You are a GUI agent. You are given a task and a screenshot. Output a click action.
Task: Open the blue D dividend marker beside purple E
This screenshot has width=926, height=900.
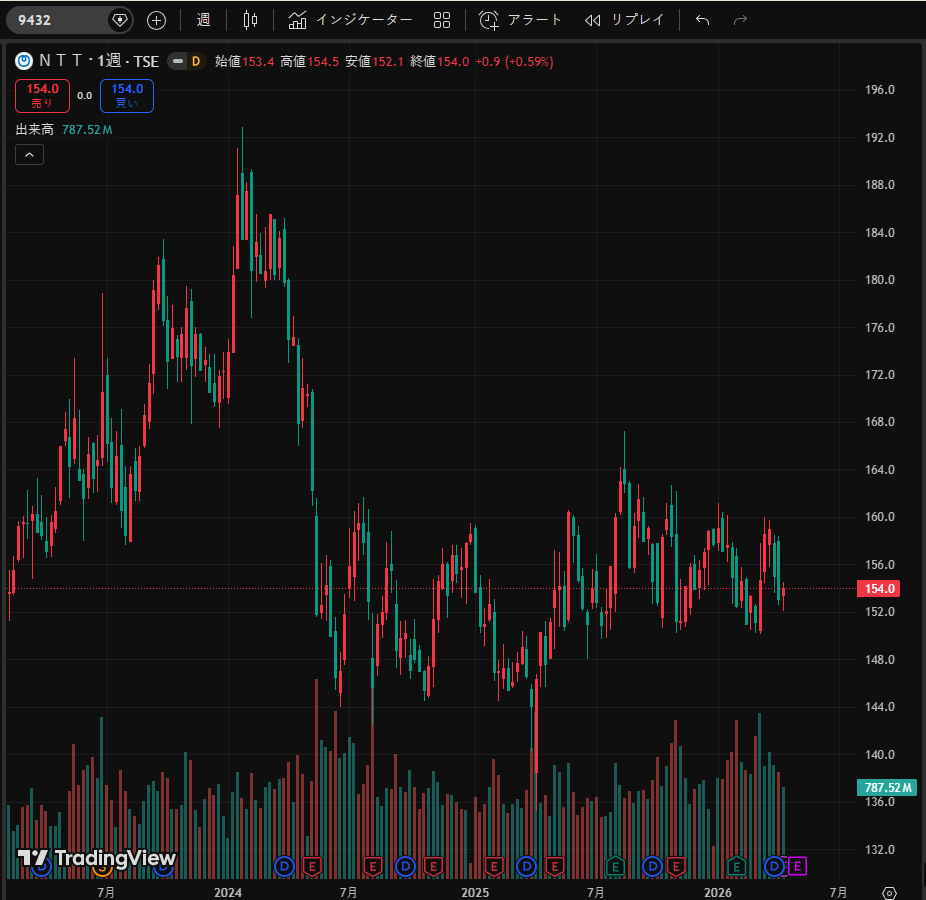pos(774,866)
